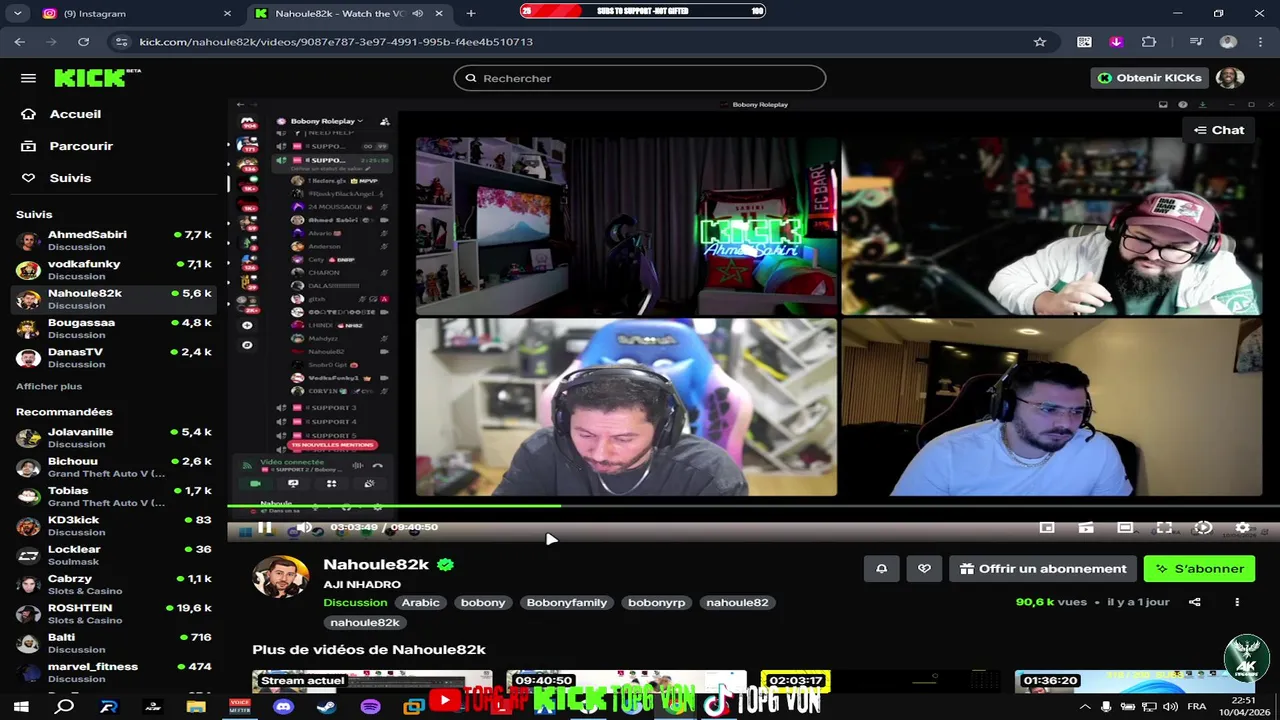The image size is (1280, 720).
Task: Open browser extensions puzzle icon
Action: (x=1148, y=42)
